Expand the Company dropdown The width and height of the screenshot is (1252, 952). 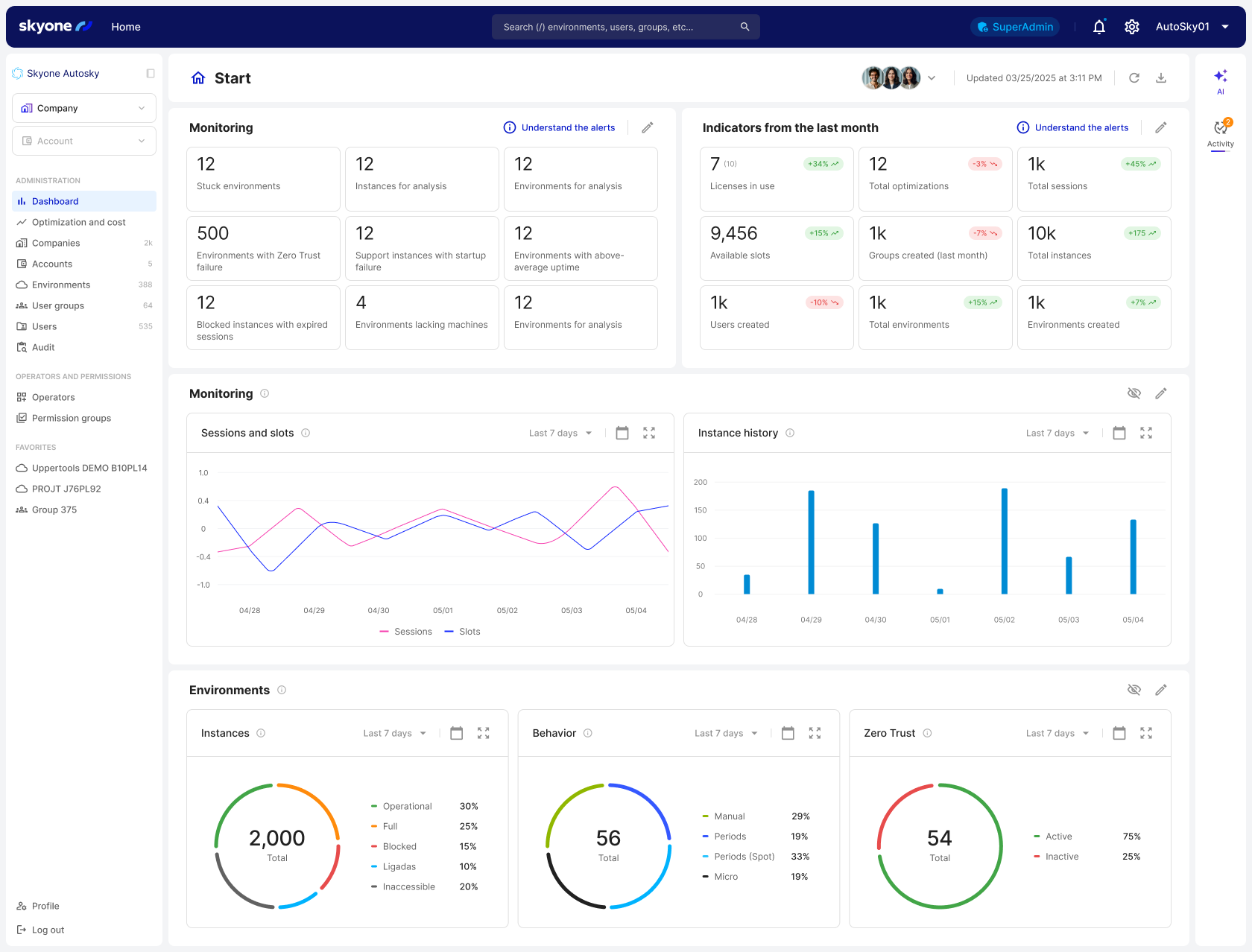pyautogui.click(x=84, y=108)
